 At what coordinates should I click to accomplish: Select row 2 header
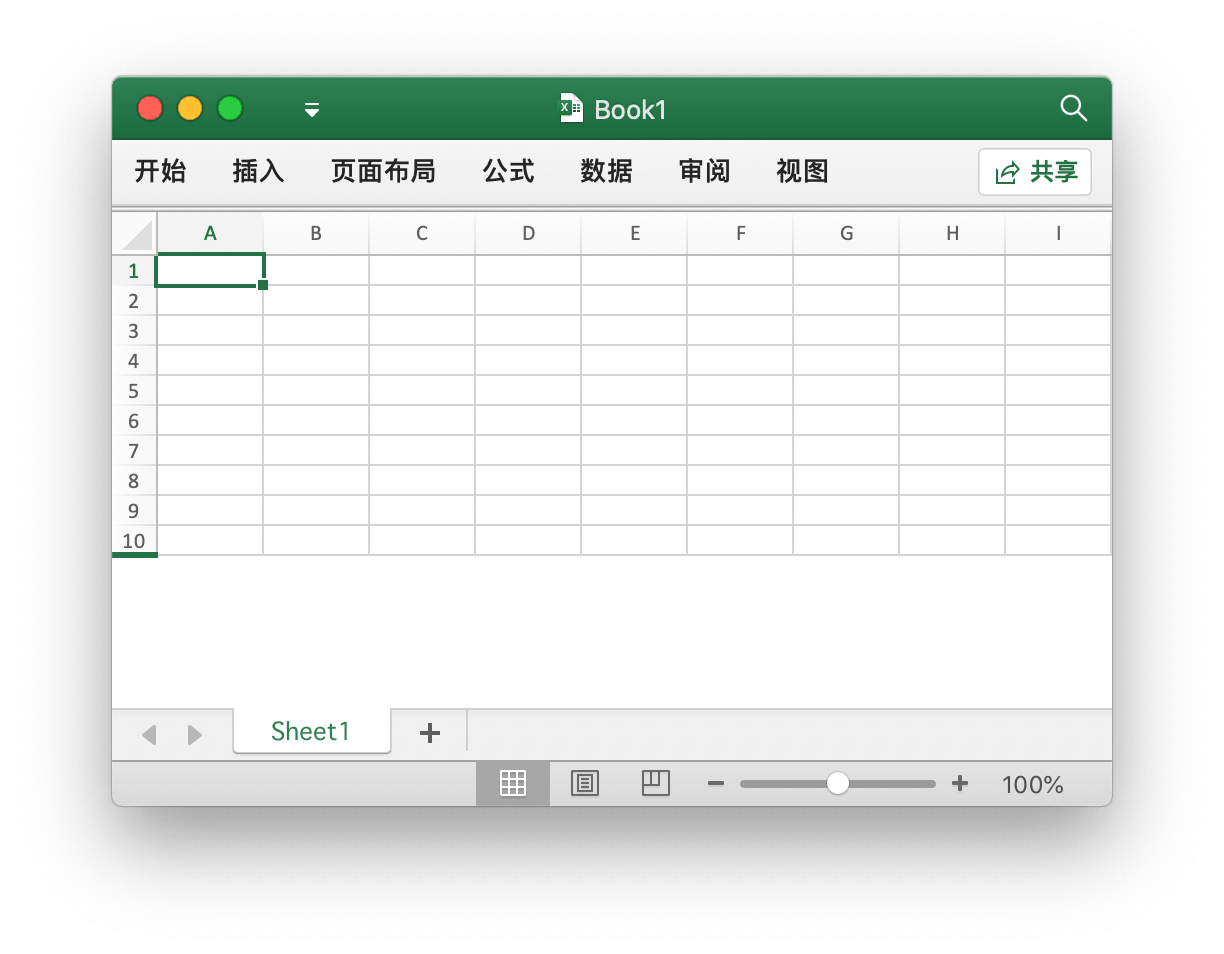coord(134,300)
